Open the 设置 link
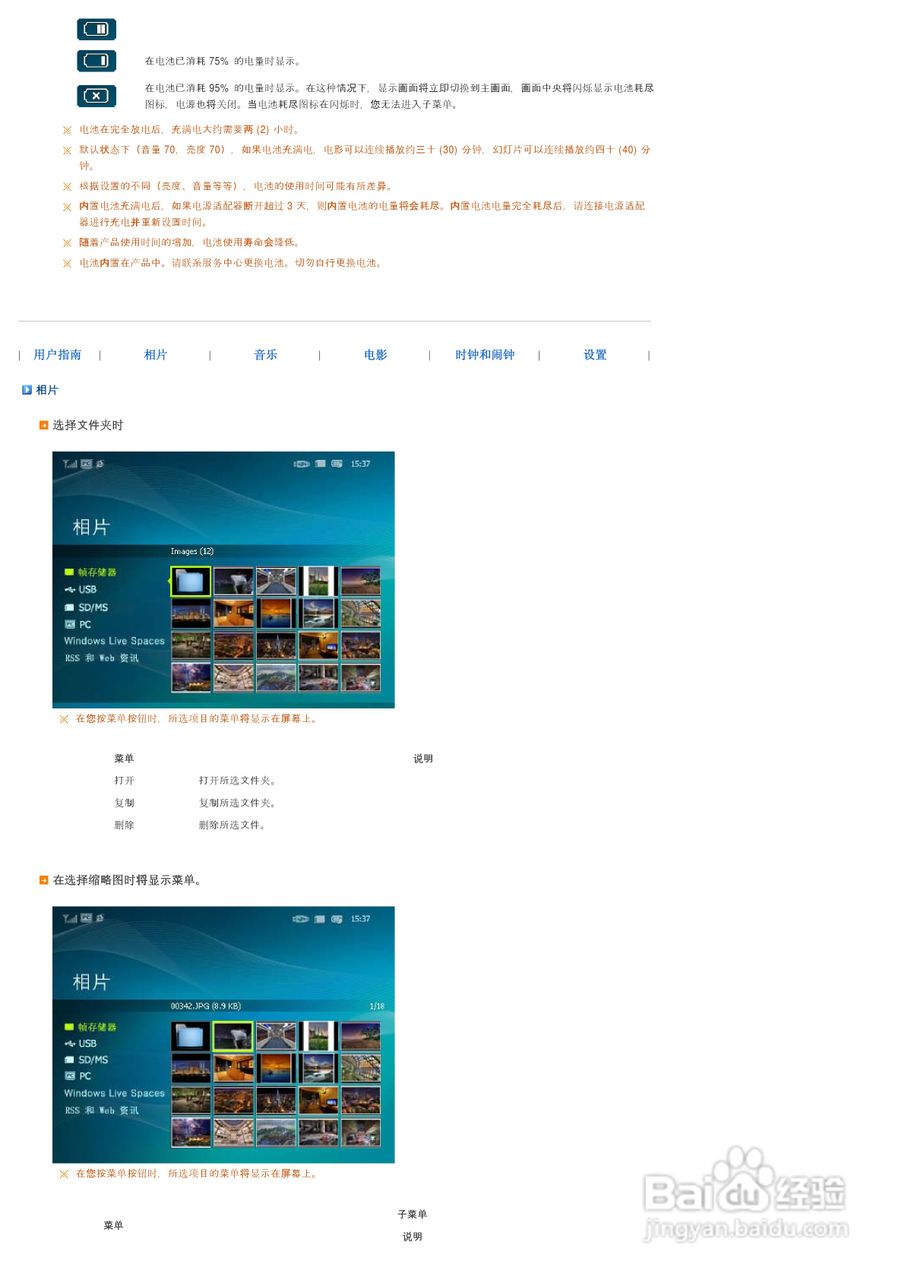Screen dimensions: 905x1280 click(594, 354)
